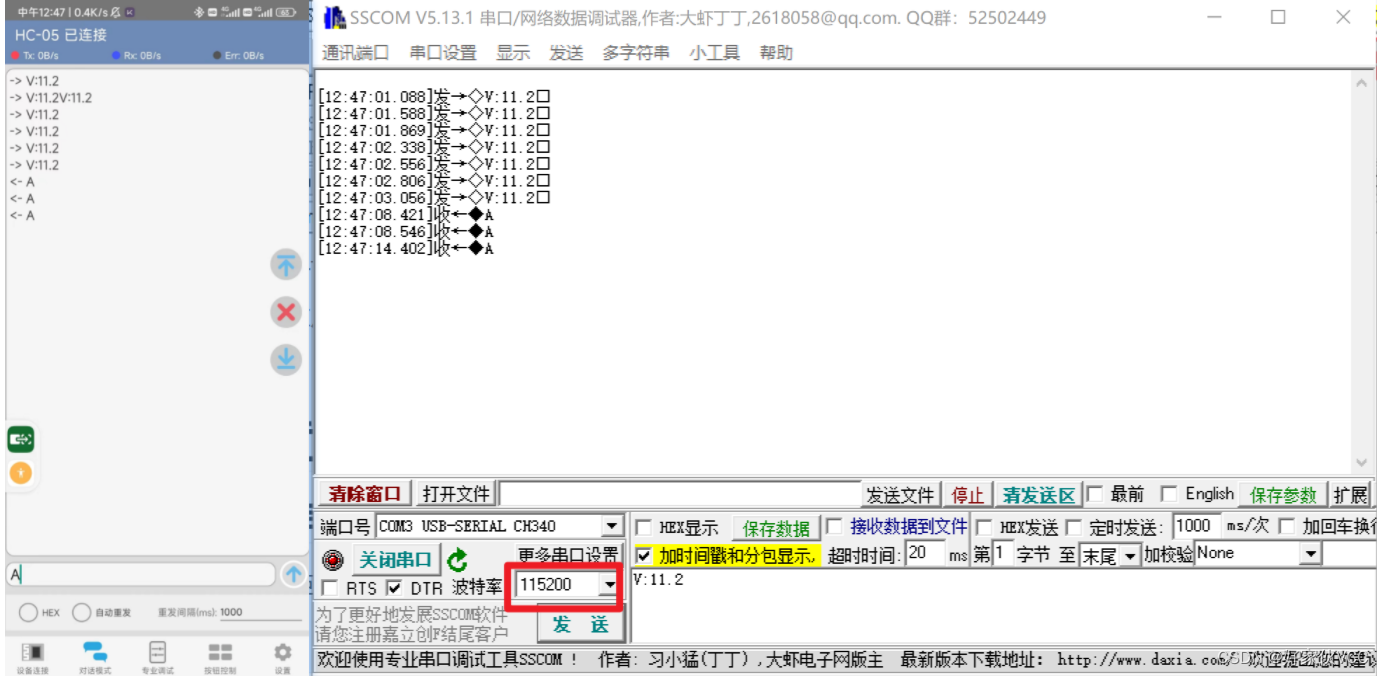Uncheck 加时间戳和分包显示 checkbox
The width and height of the screenshot is (1384, 676).
(x=644, y=555)
